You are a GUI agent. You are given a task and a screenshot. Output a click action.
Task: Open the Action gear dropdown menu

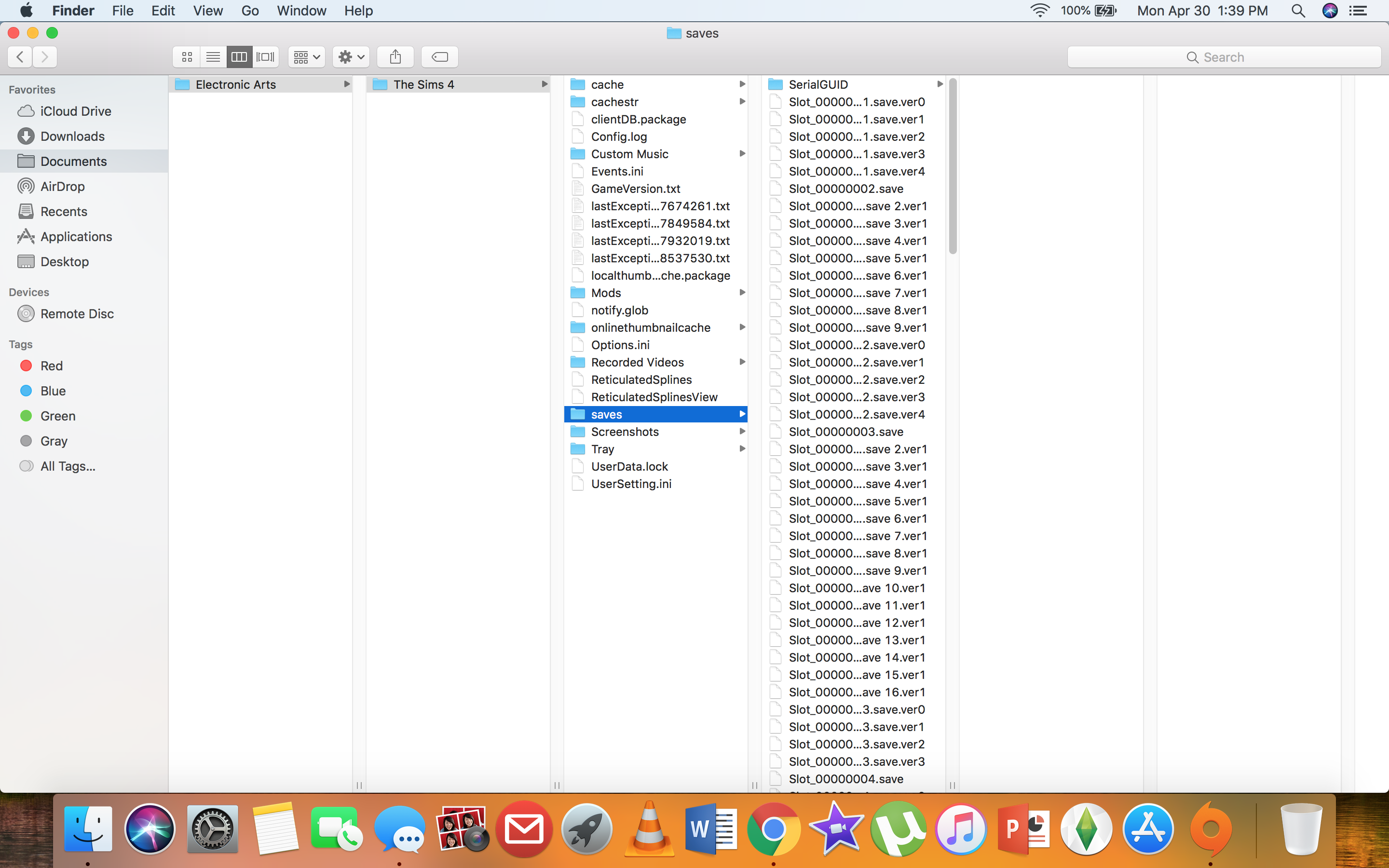(x=351, y=57)
